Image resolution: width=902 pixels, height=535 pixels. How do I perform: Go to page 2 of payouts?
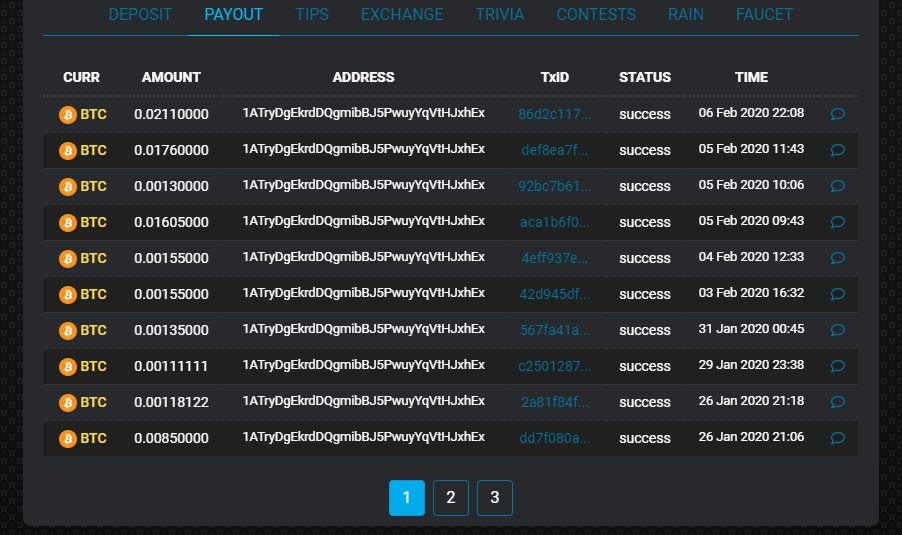(451, 498)
